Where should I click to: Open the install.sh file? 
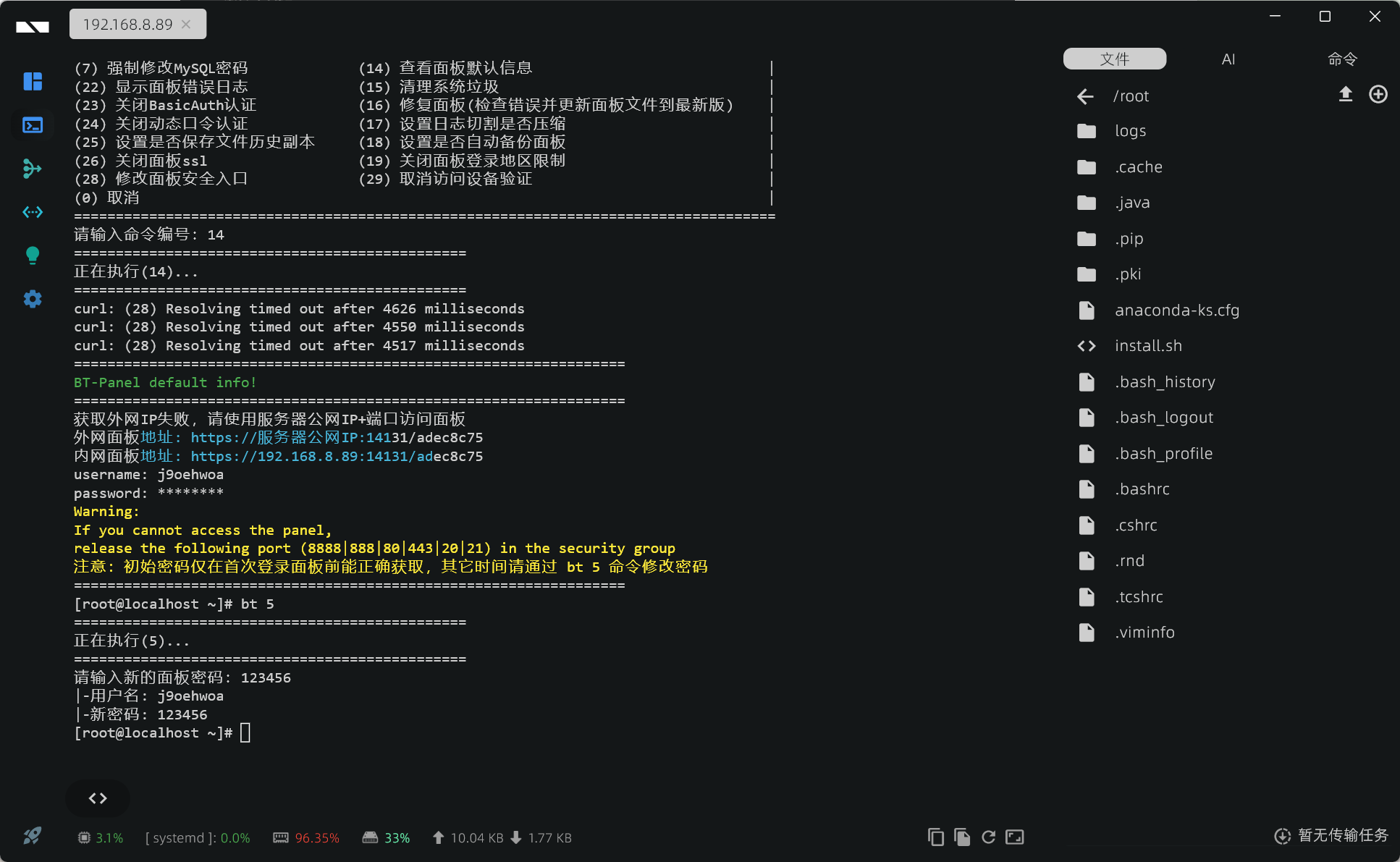point(1147,346)
